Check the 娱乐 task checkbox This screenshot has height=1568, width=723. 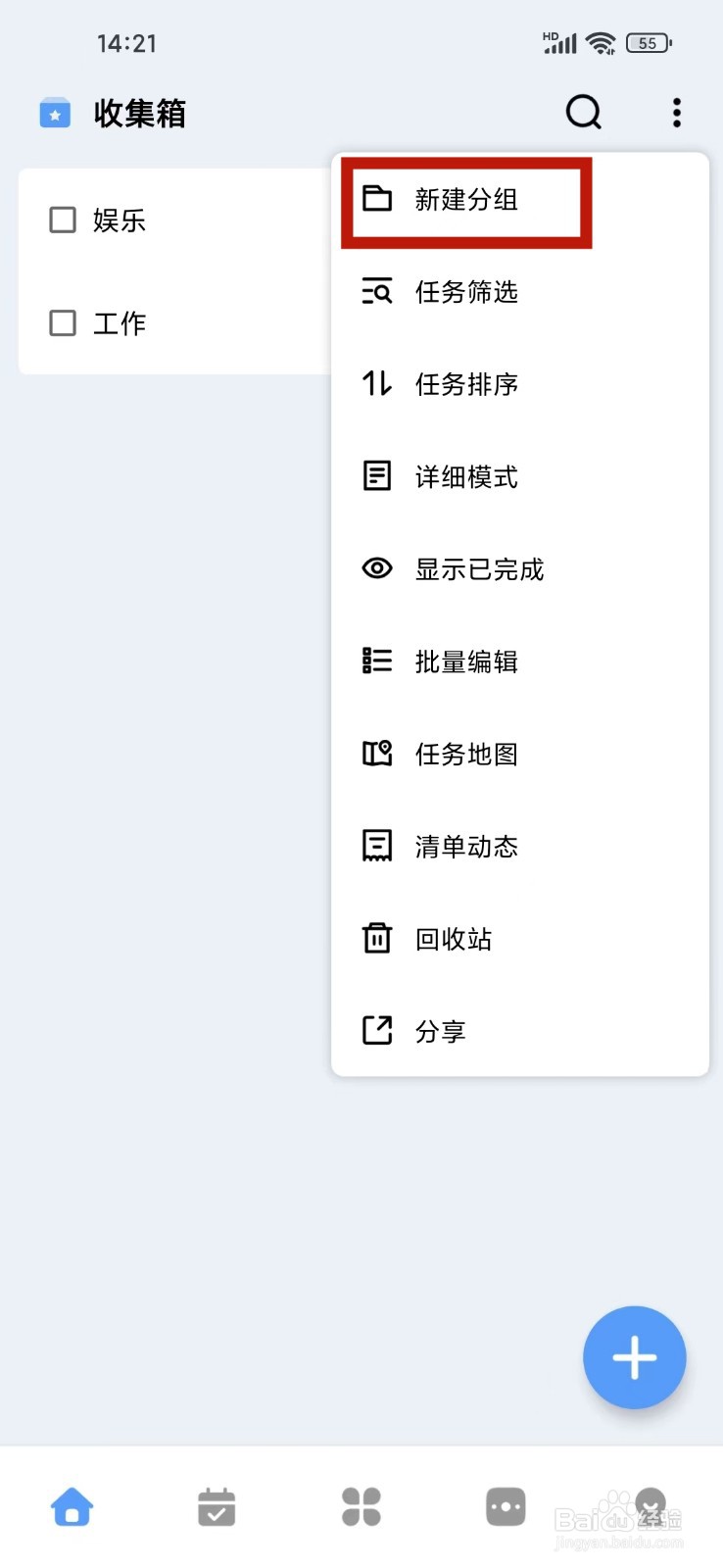click(x=63, y=220)
